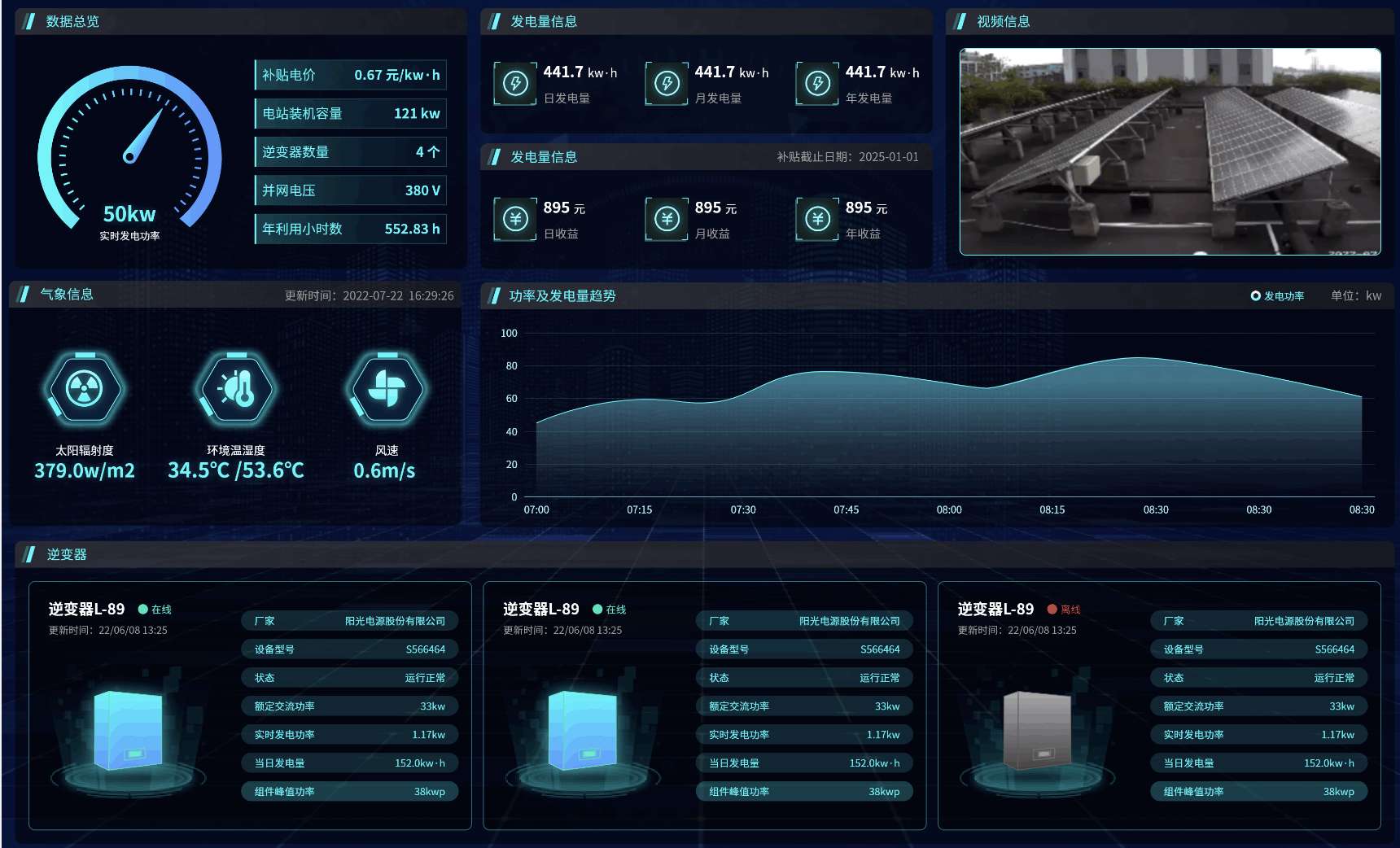Click the green 在线 status dot of first inverter
This screenshot has height=848, width=1400.
click(x=143, y=609)
